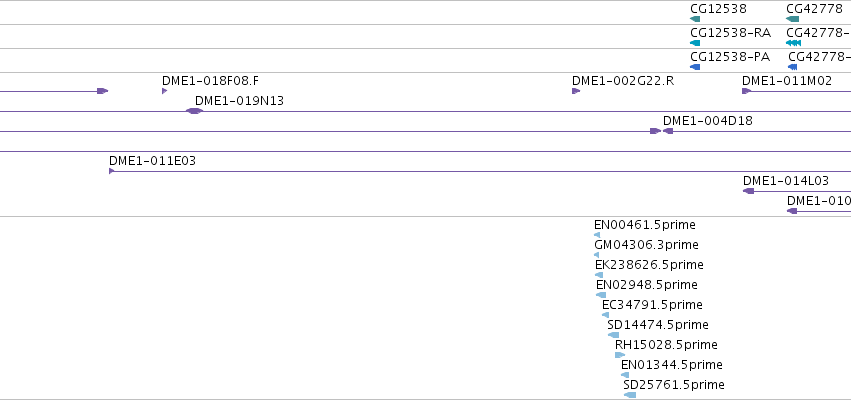Click DME1-002G22.R clone end arrow

coord(576,91)
